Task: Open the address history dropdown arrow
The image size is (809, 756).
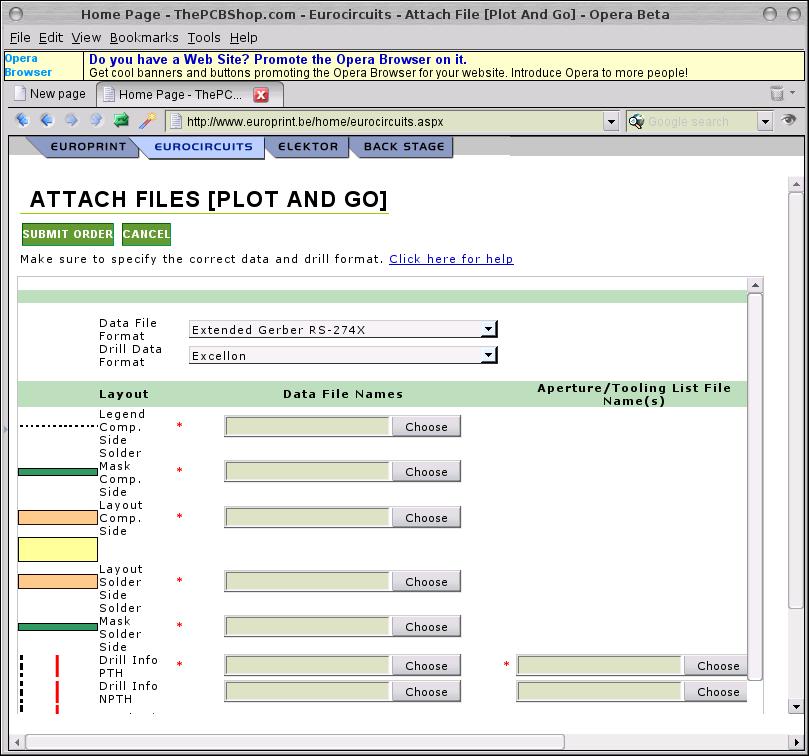Action: [x=611, y=122]
